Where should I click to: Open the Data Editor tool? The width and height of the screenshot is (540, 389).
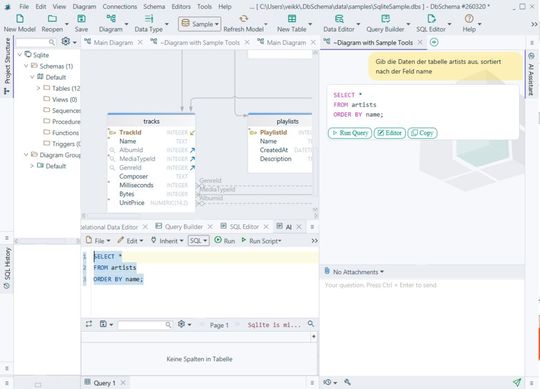(339, 23)
